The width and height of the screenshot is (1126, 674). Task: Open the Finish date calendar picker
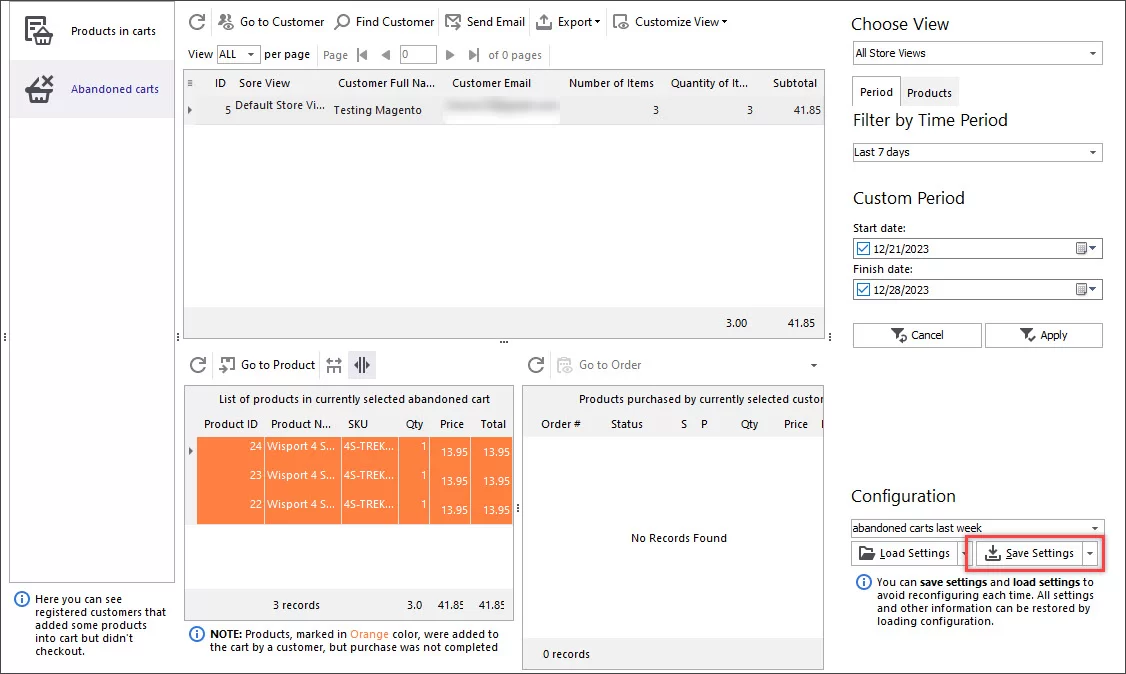click(1086, 289)
